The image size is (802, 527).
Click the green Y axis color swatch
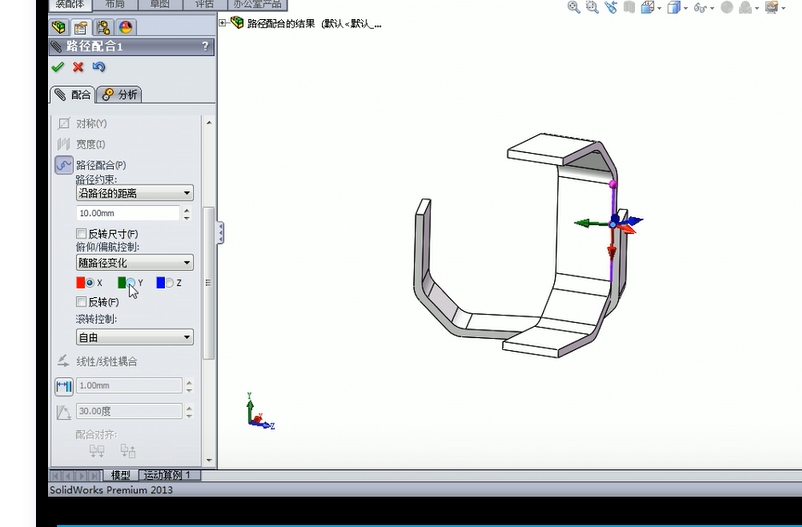click(122, 282)
